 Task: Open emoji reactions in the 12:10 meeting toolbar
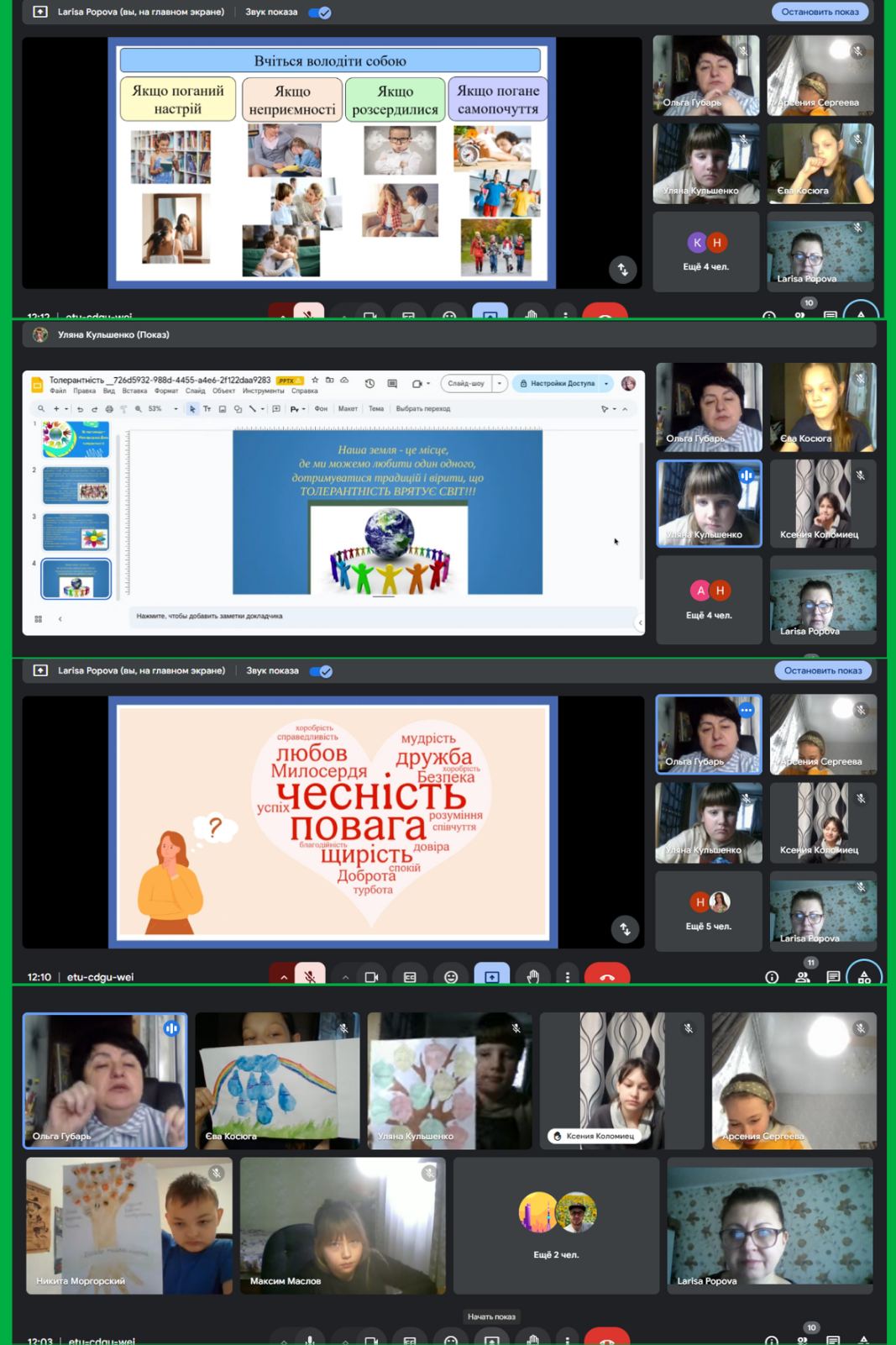[451, 977]
